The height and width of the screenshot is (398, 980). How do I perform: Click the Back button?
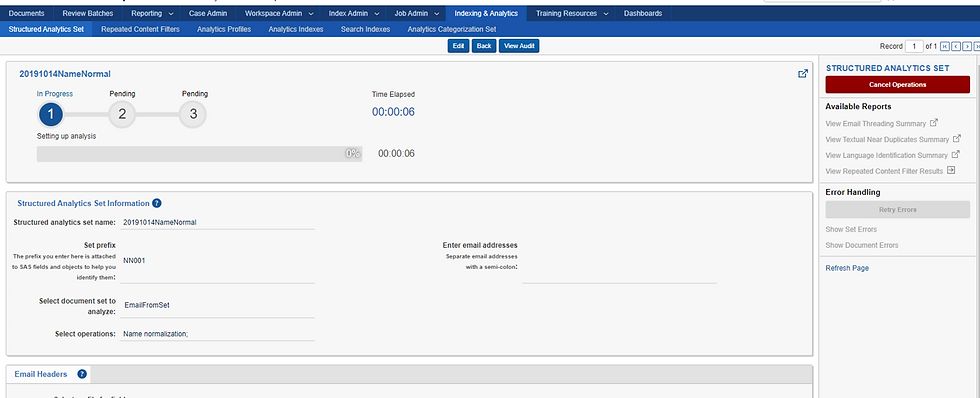tap(484, 46)
